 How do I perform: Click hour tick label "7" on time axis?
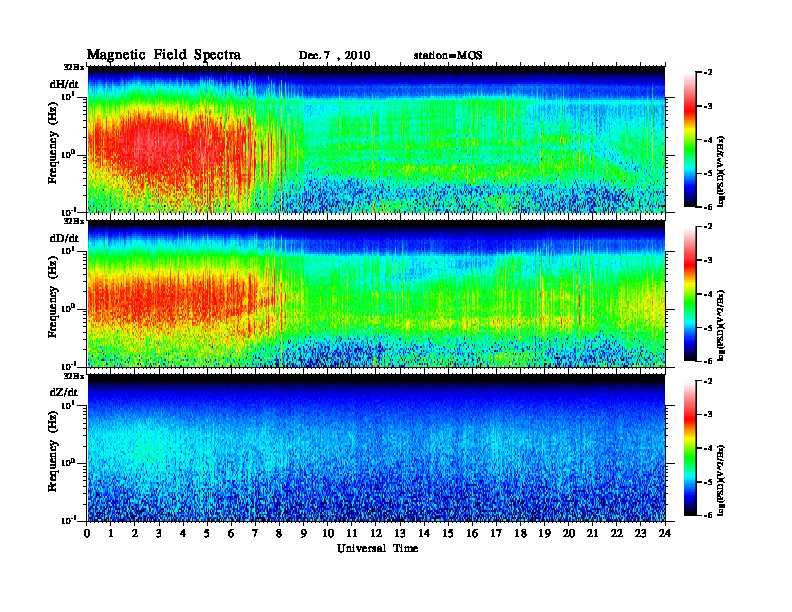(x=255, y=533)
